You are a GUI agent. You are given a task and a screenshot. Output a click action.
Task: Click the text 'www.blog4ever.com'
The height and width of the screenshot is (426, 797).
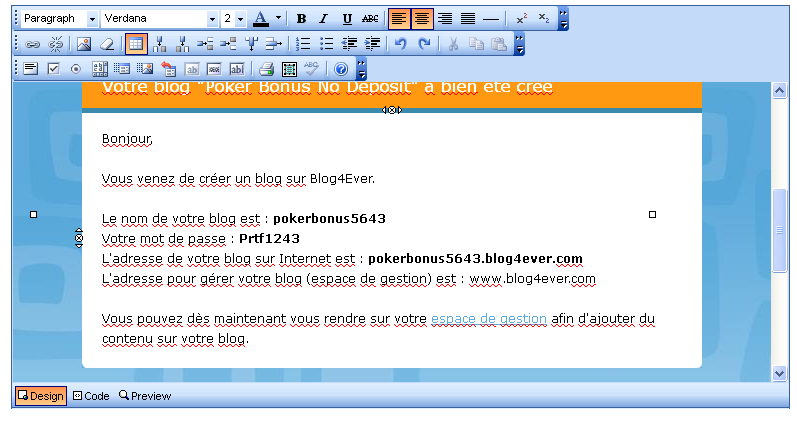click(532, 279)
